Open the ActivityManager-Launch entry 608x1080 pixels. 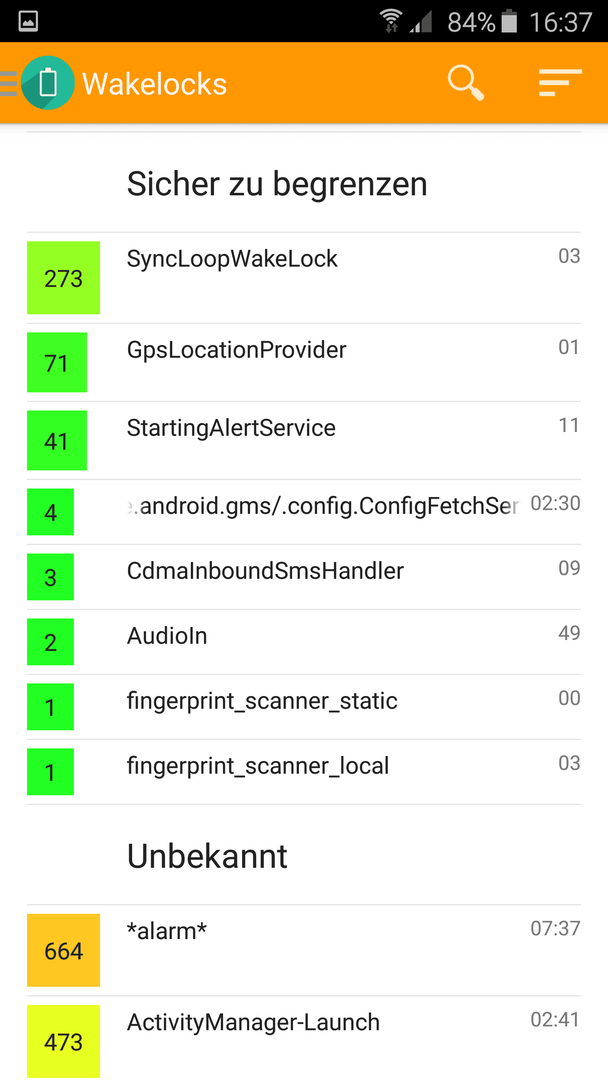[x=304, y=1039]
